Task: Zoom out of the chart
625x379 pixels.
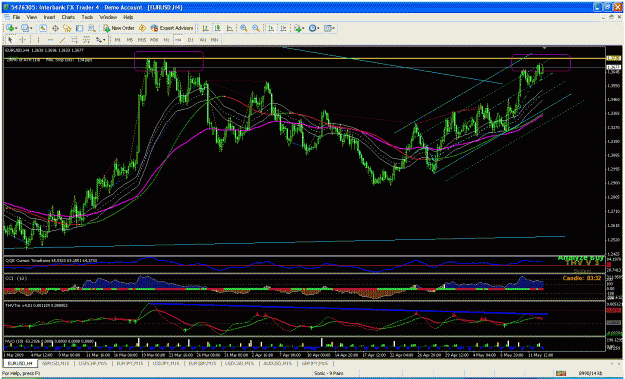Action: click(256, 28)
